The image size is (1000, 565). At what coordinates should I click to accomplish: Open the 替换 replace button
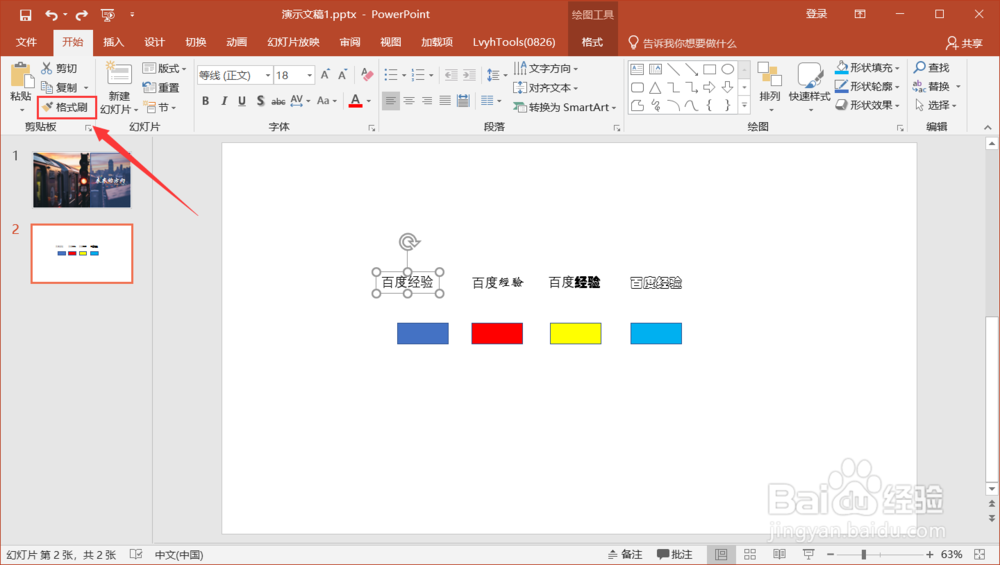(932, 86)
